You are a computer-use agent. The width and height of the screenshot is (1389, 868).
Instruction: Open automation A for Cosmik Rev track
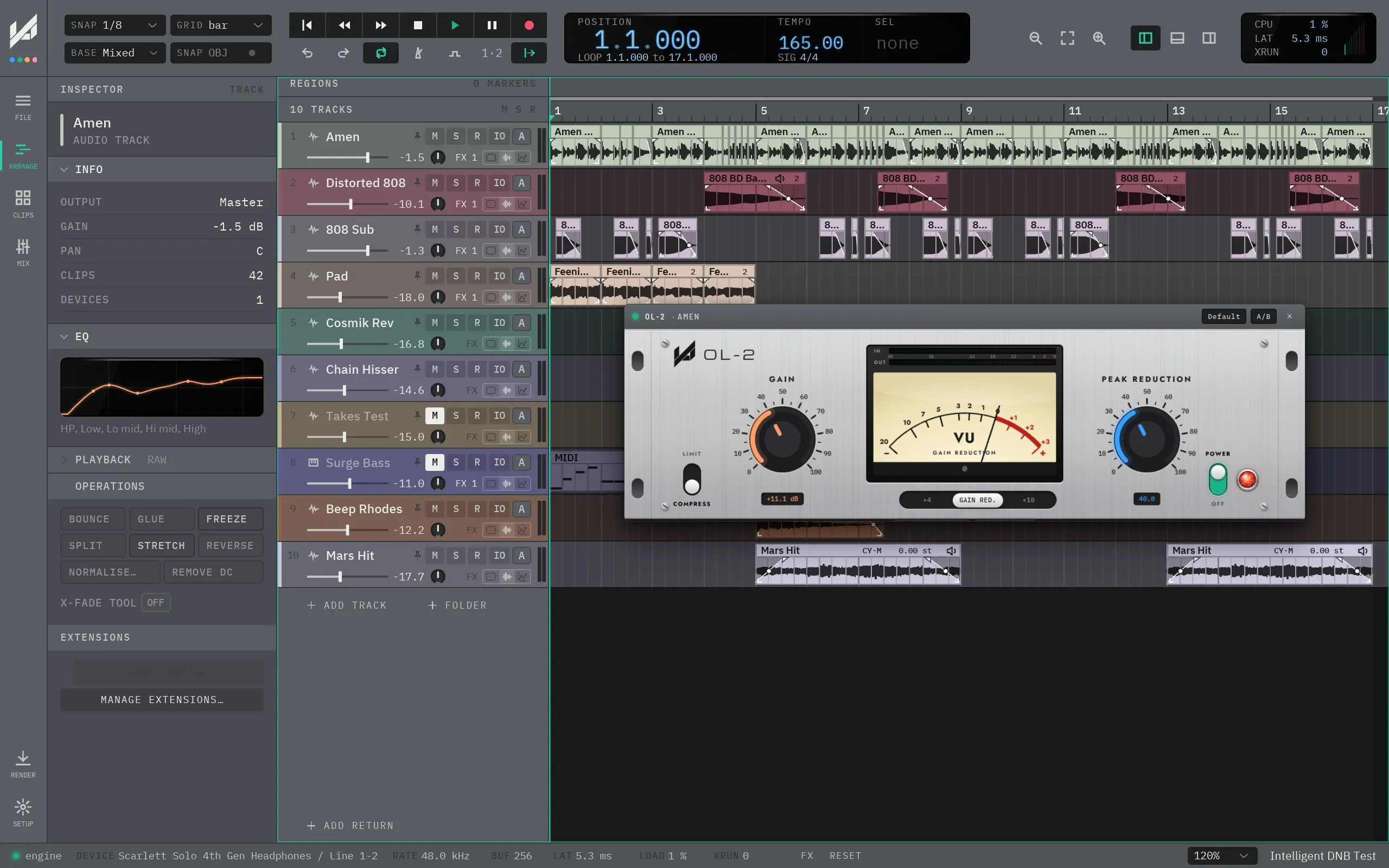tap(521, 322)
